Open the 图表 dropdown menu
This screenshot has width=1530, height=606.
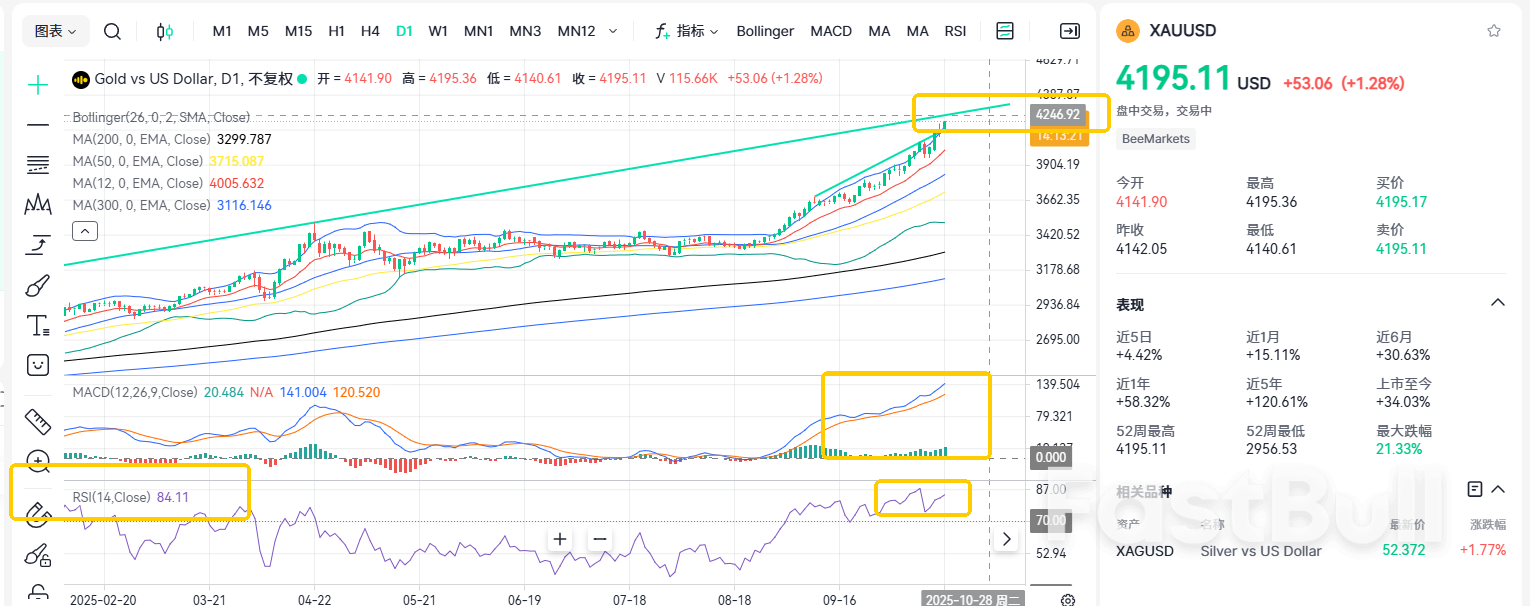tap(56, 31)
